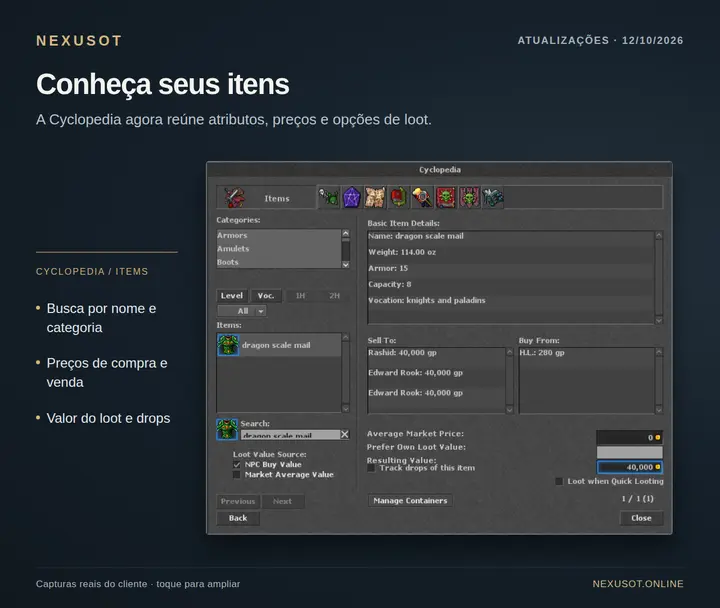Click Vocation: knights and paladins row

click(511, 300)
